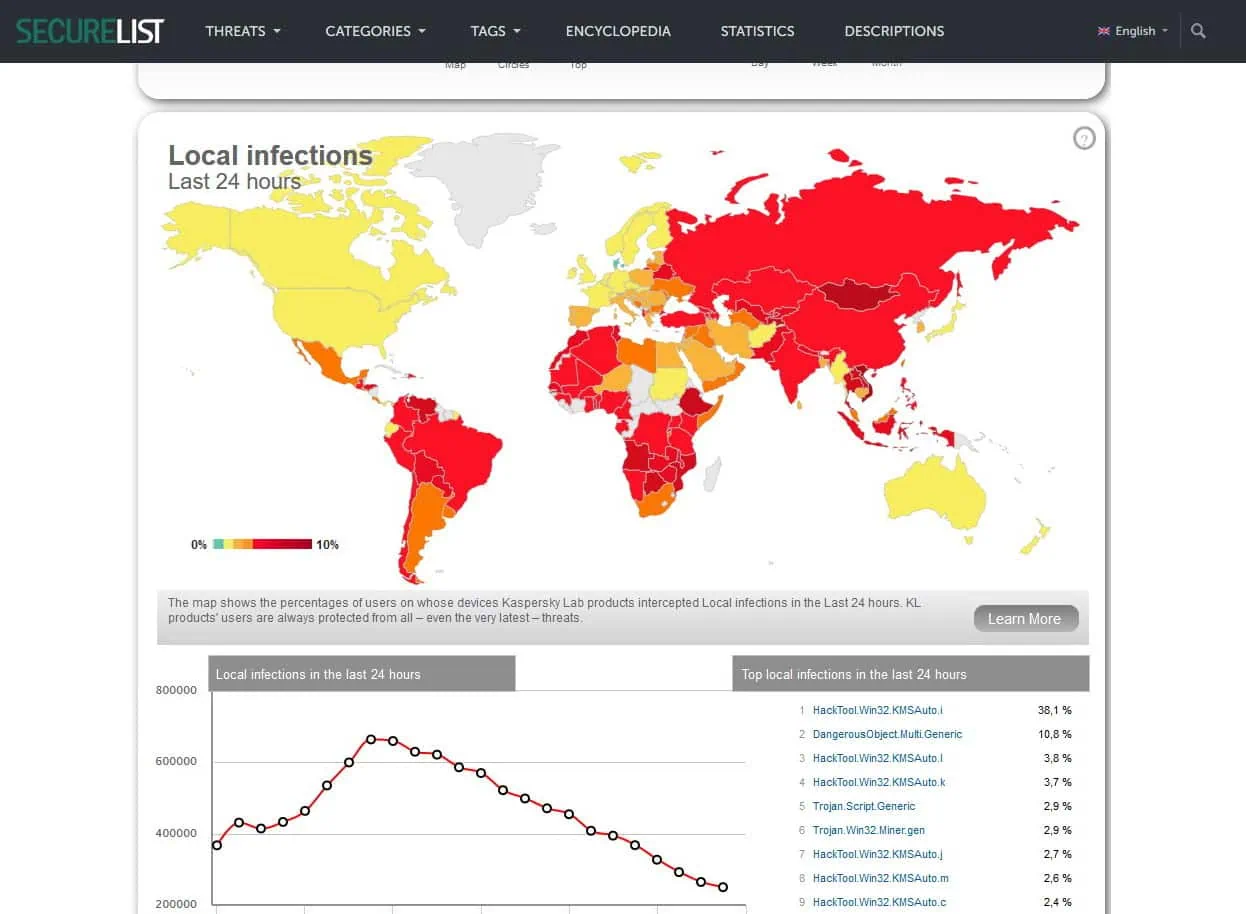Screen dimensions: 1246x914
Task: Click the help question mark icon
Action: pos(1084,139)
